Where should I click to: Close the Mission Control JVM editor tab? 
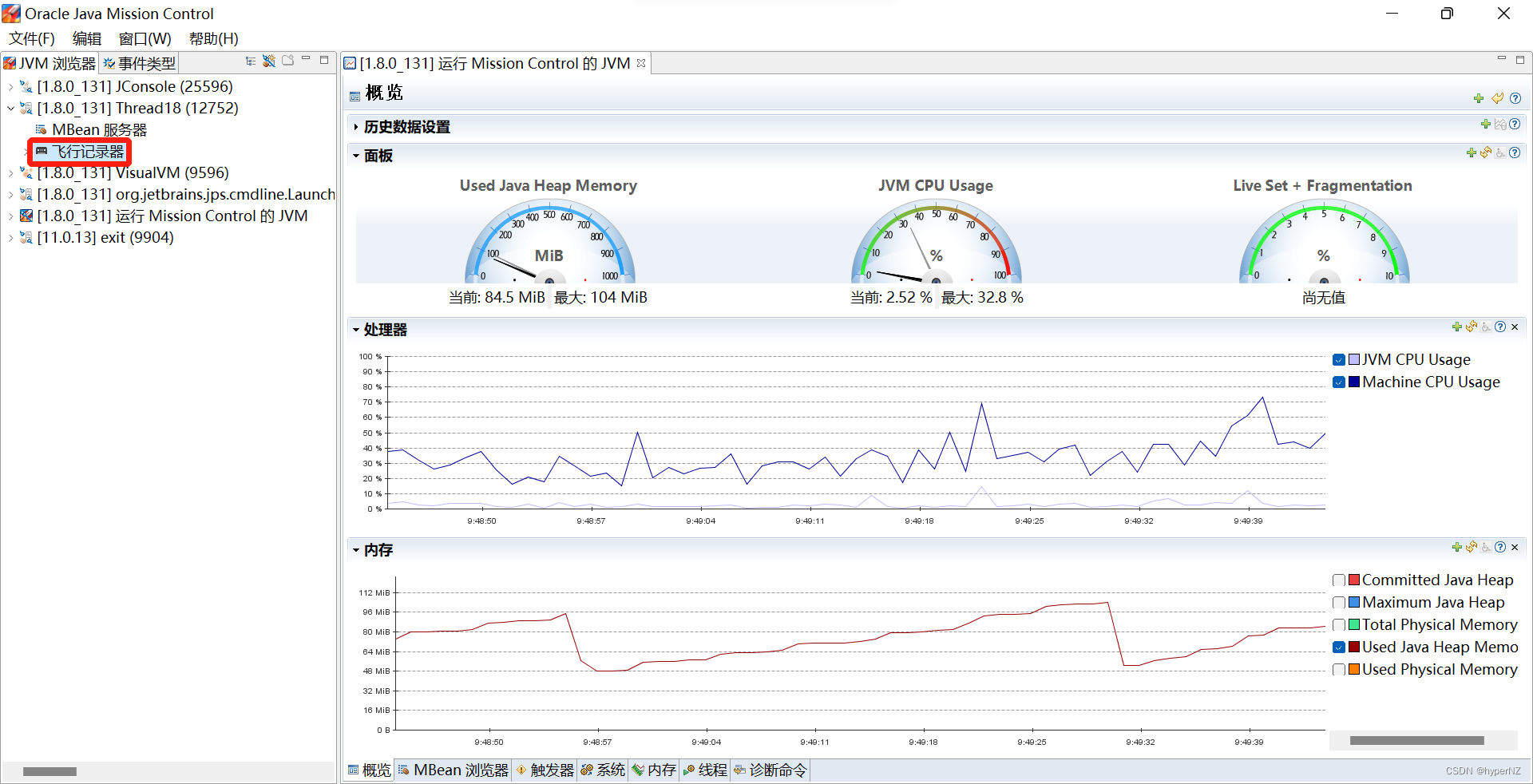[641, 63]
